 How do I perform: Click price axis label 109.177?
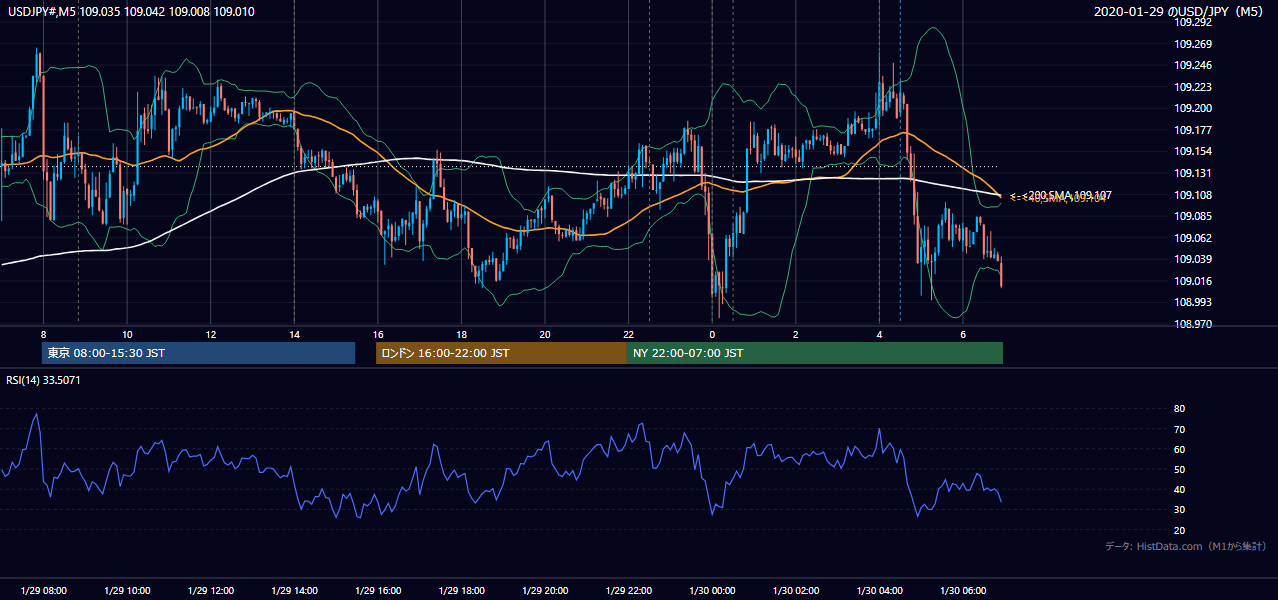tap(1193, 130)
